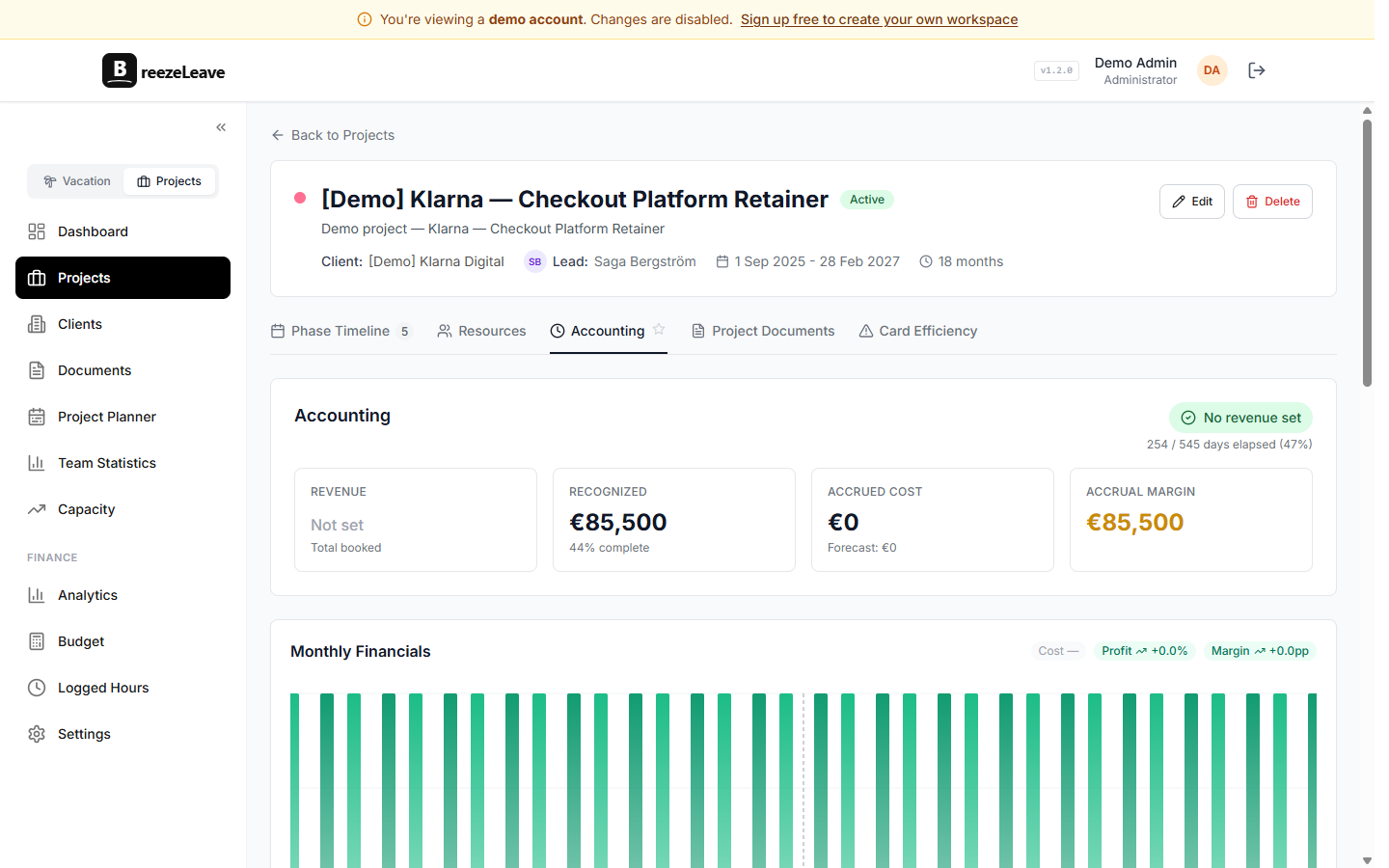1389x868 pixels.
Task: Open the Project Documents tab
Action: 763,331
